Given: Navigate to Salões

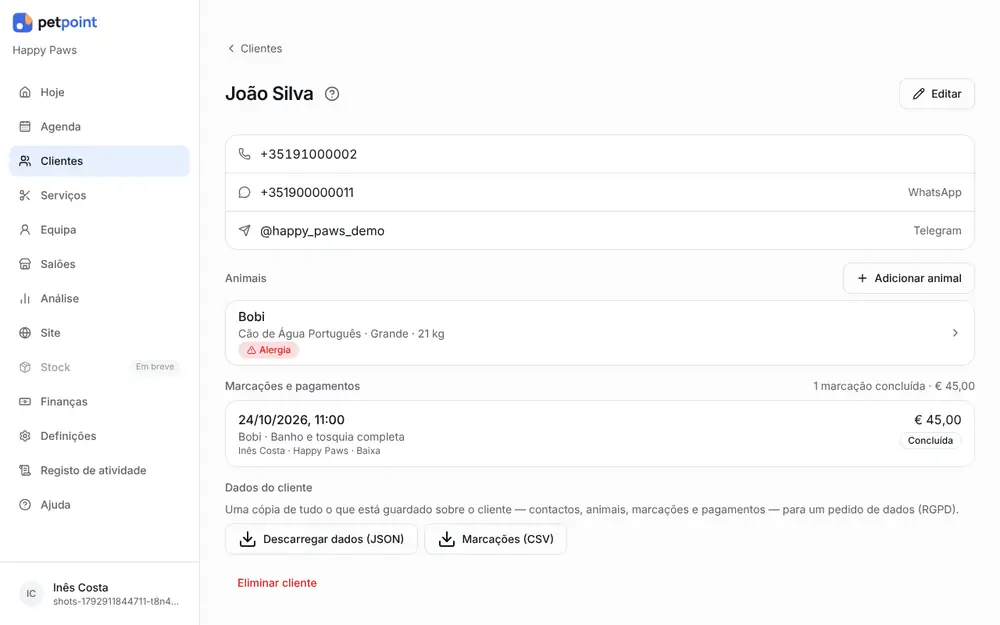Looking at the screenshot, I should coord(99,264).
